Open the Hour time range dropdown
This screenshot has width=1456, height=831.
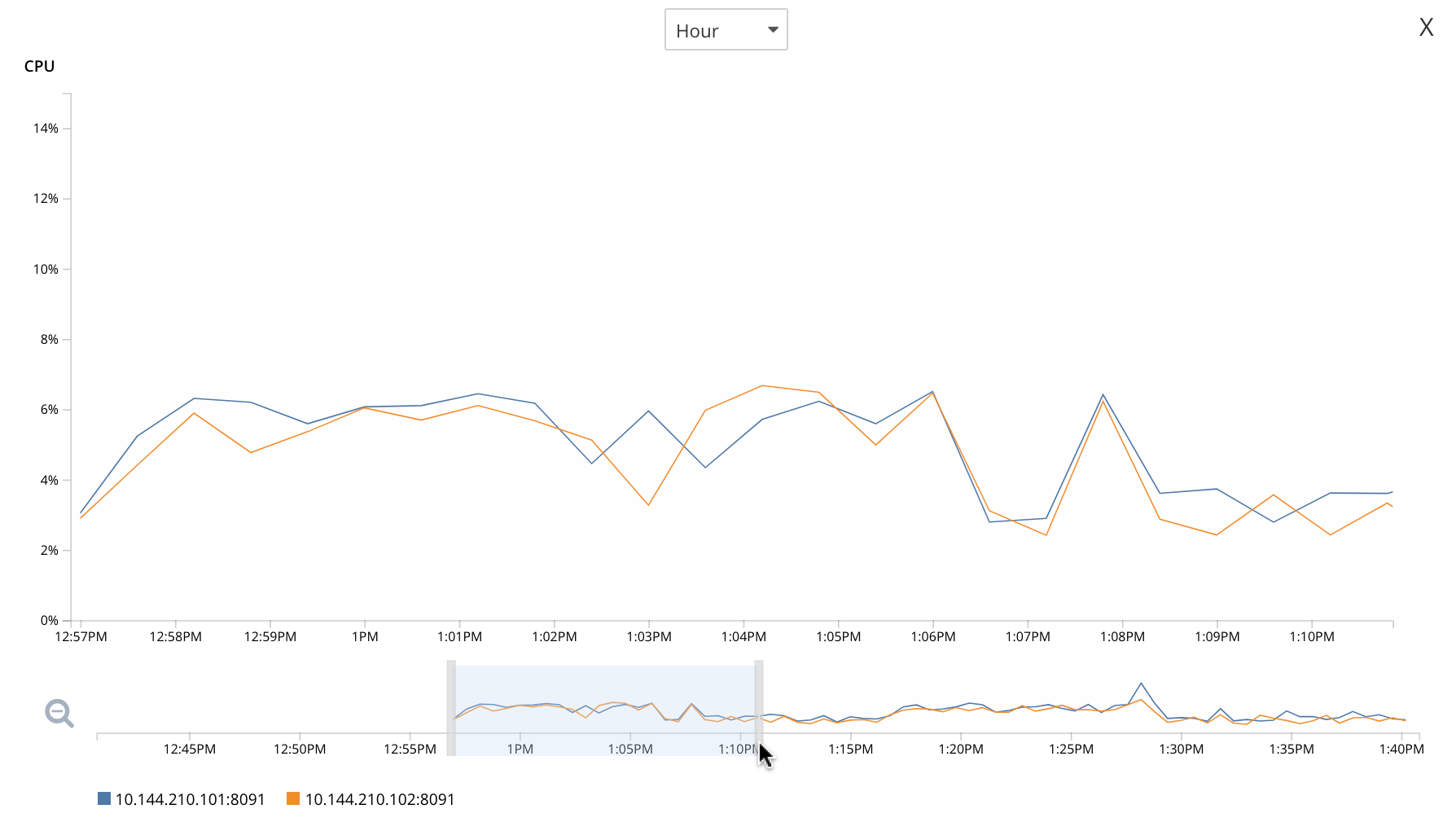[x=725, y=30]
